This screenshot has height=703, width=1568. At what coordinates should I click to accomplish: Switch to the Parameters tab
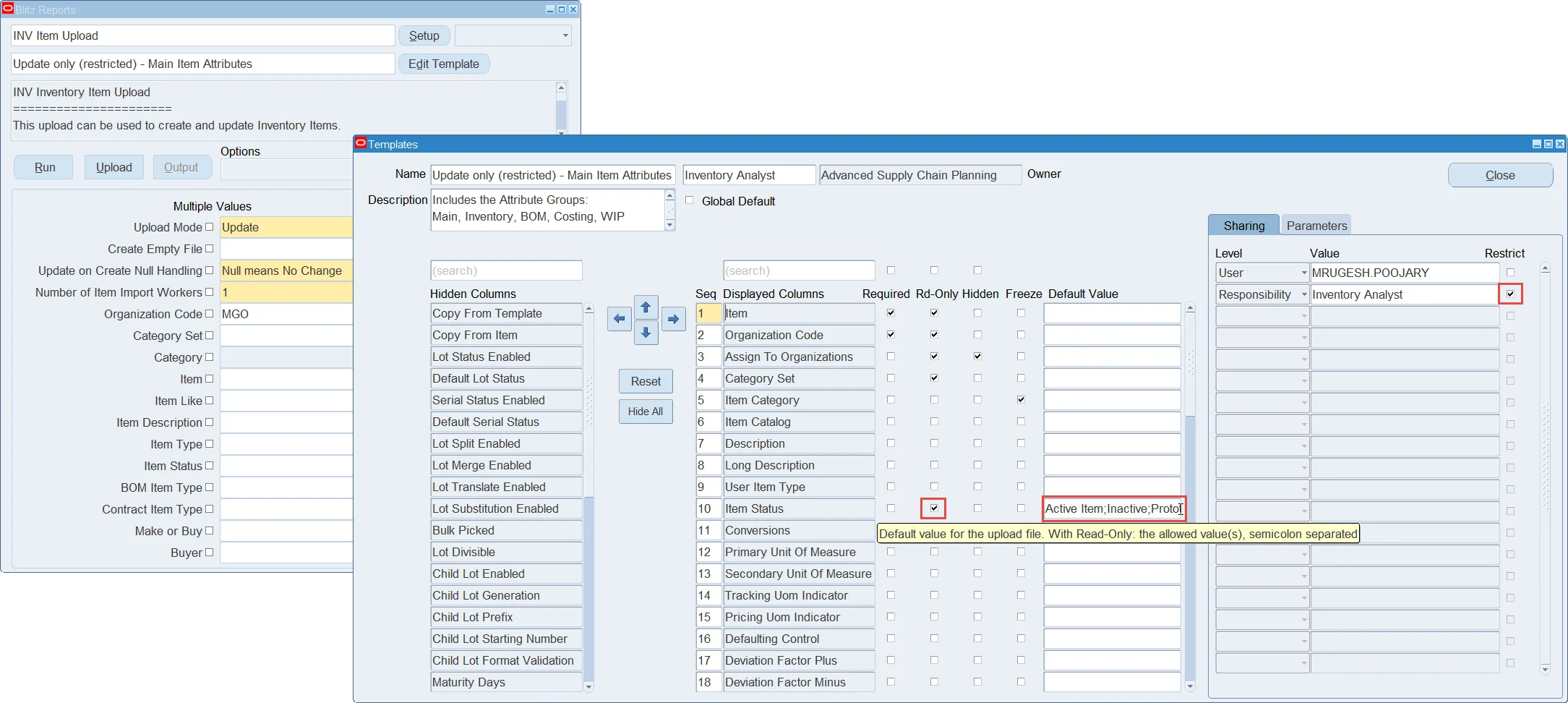pos(1316,226)
